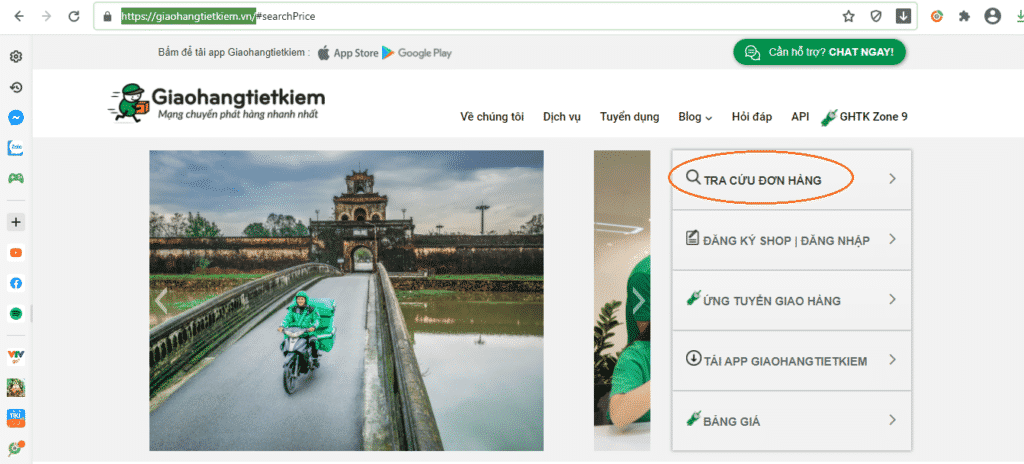Open Messenger from the sidebar
Image resolution: width=1024 pixels, height=464 pixels.
[16, 118]
